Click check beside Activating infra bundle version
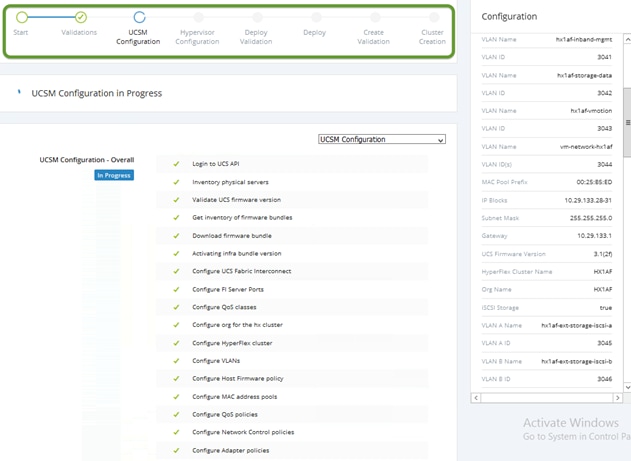This screenshot has width=631, height=461. tap(176, 254)
